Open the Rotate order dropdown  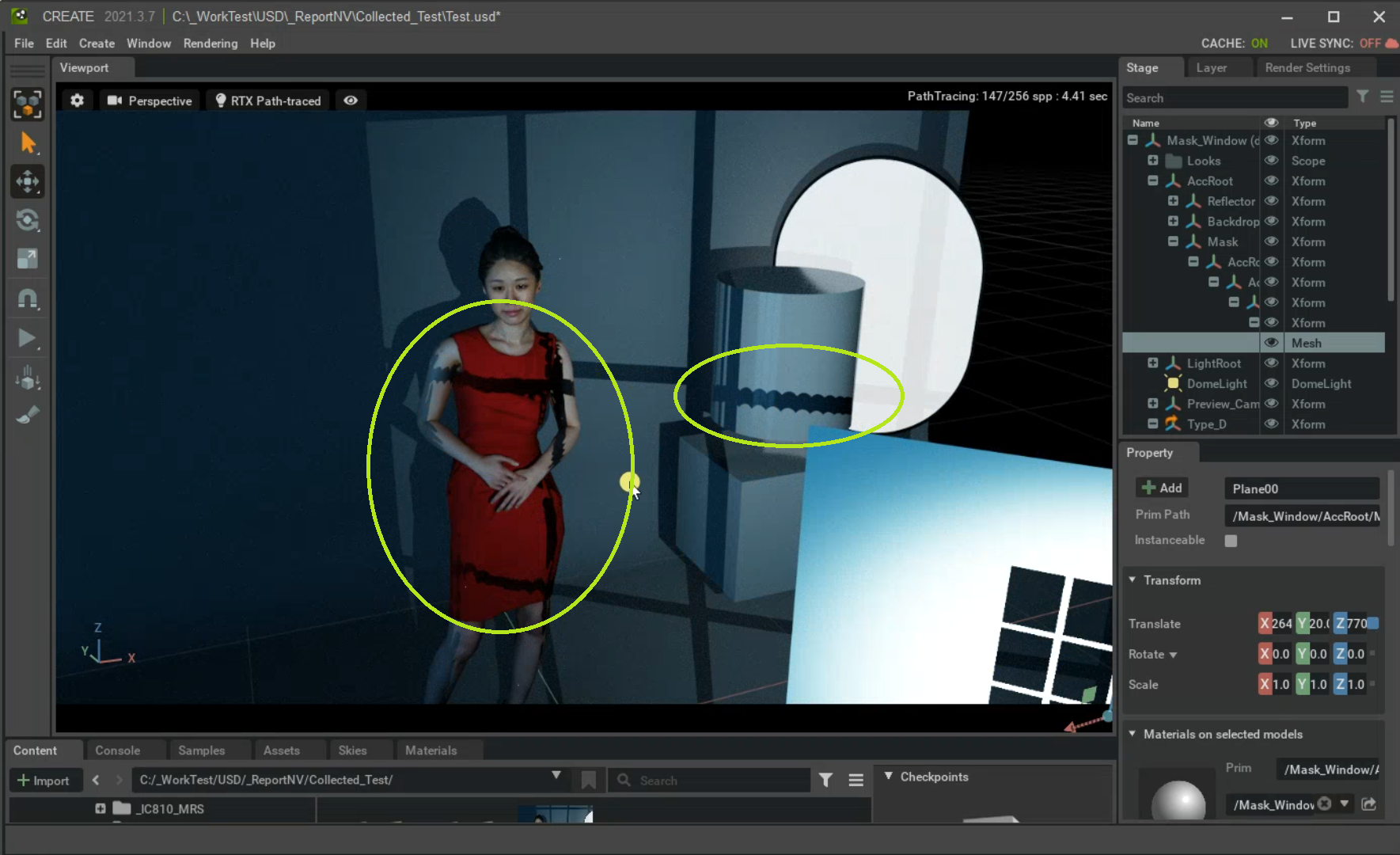tap(1173, 655)
